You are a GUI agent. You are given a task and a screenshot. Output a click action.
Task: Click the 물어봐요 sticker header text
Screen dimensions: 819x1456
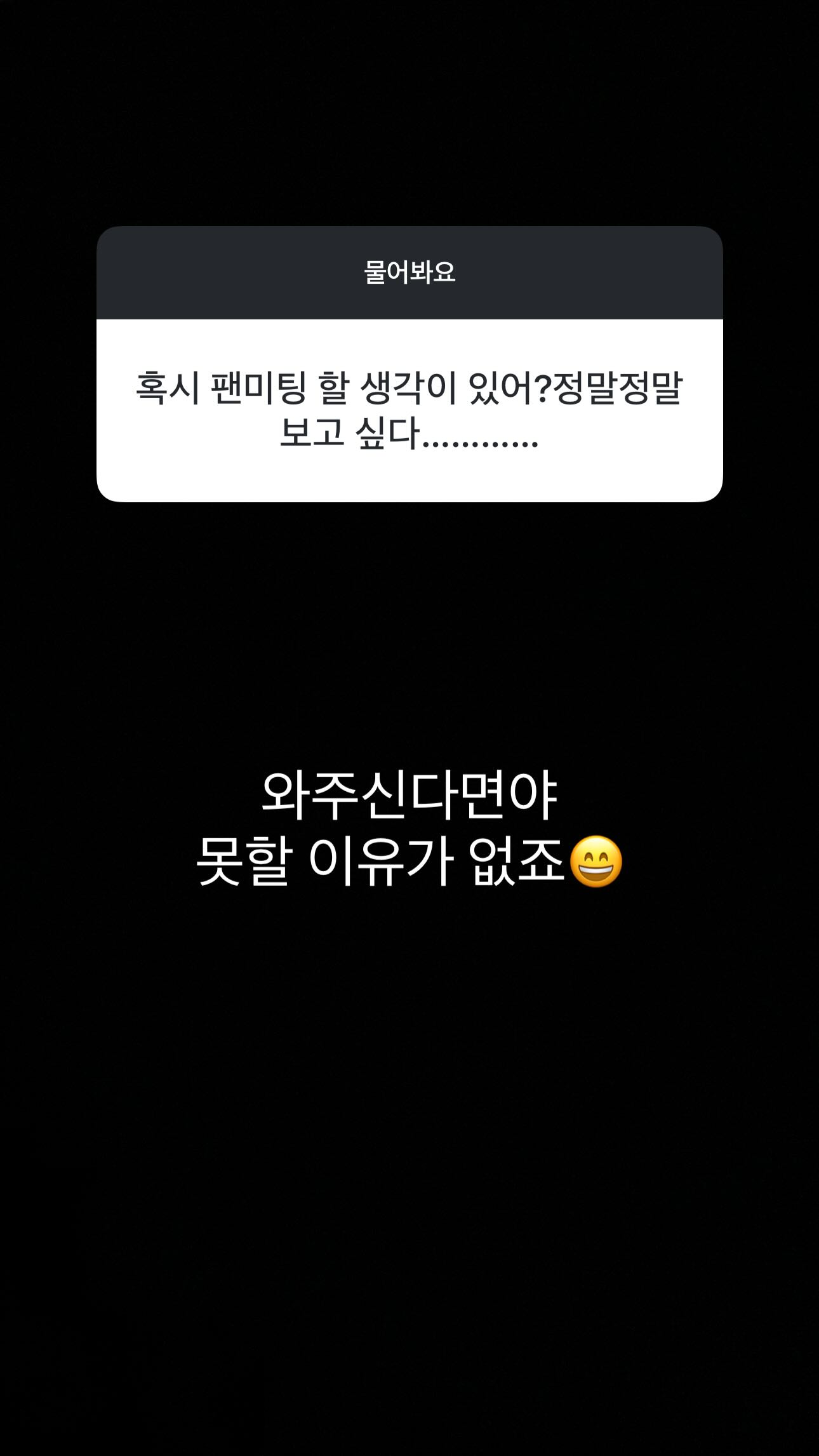pos(409,272)
